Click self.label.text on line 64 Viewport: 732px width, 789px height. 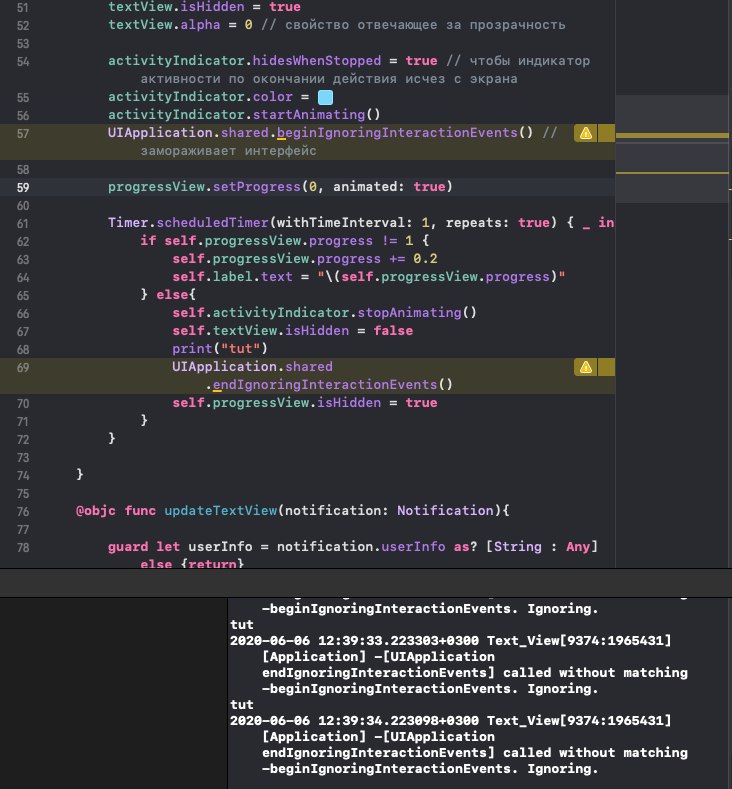232,277
